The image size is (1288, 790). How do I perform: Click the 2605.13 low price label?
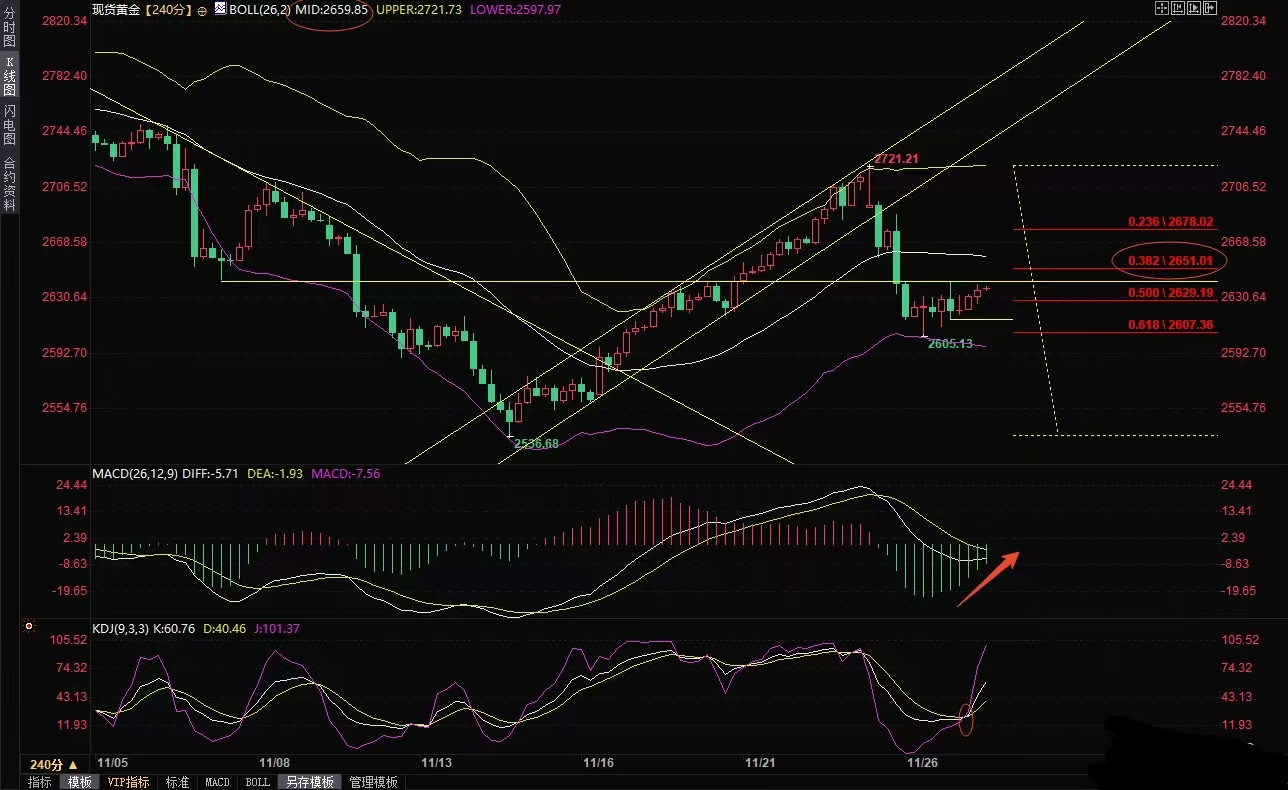click(x=950, y=344)
